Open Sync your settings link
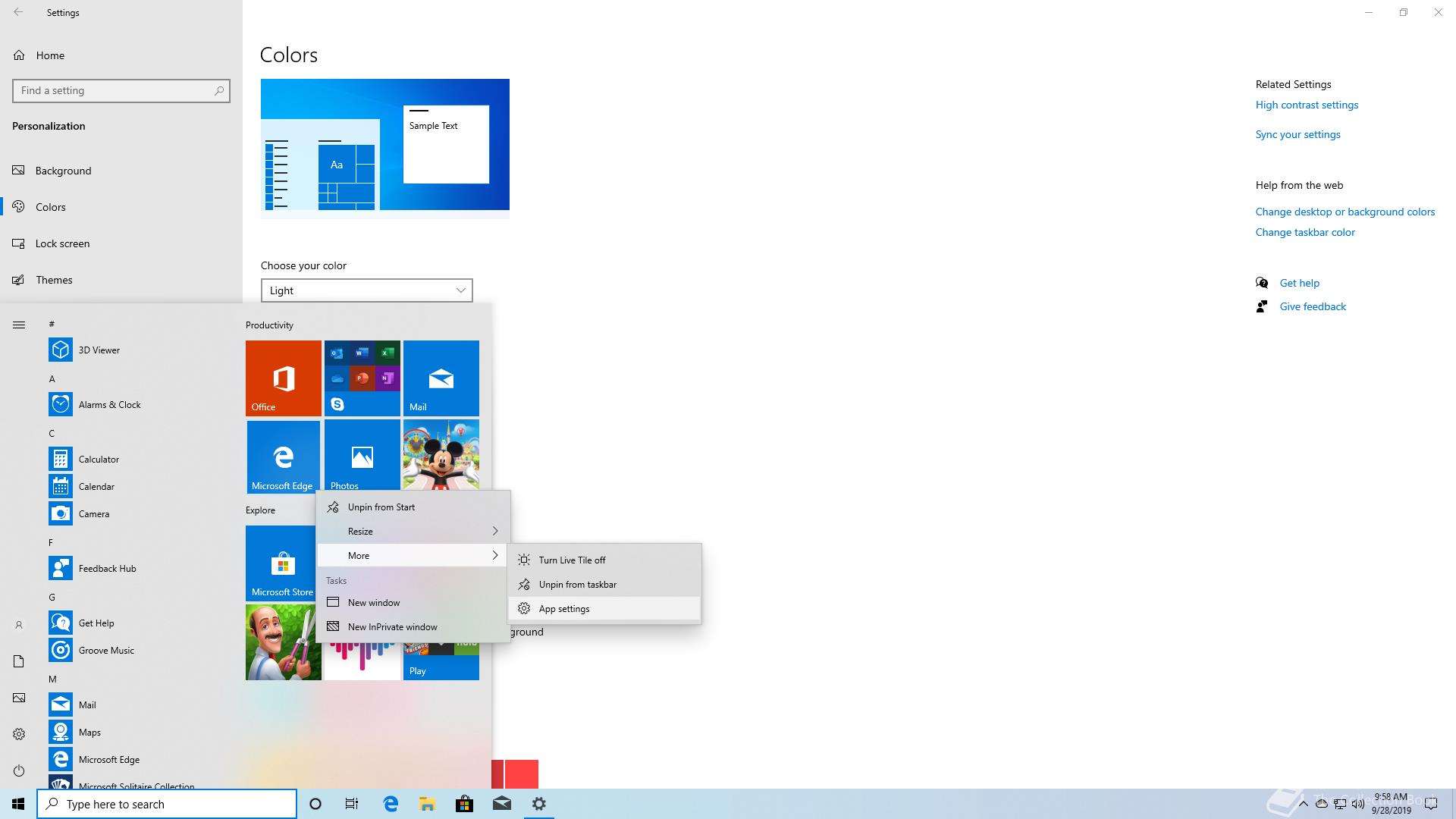1456x819 pixels. [1298, 134]
